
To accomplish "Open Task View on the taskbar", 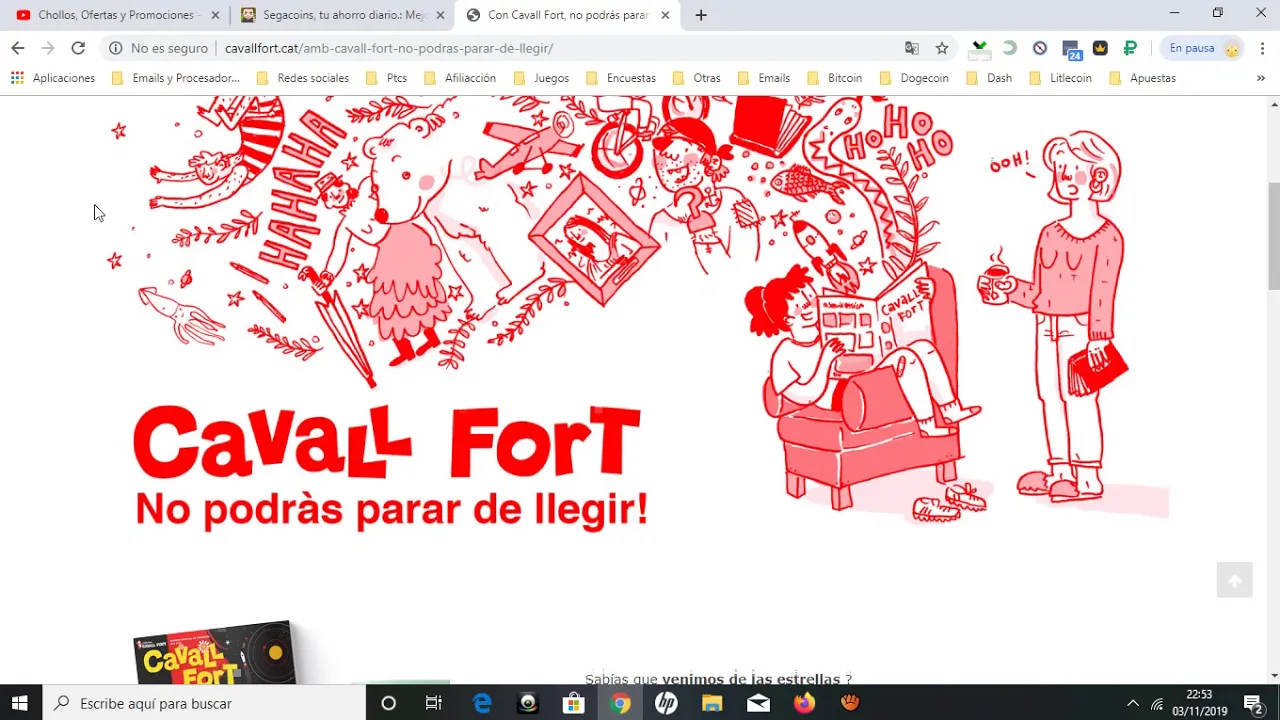I will pyautogui.click(x=434, y=703).
